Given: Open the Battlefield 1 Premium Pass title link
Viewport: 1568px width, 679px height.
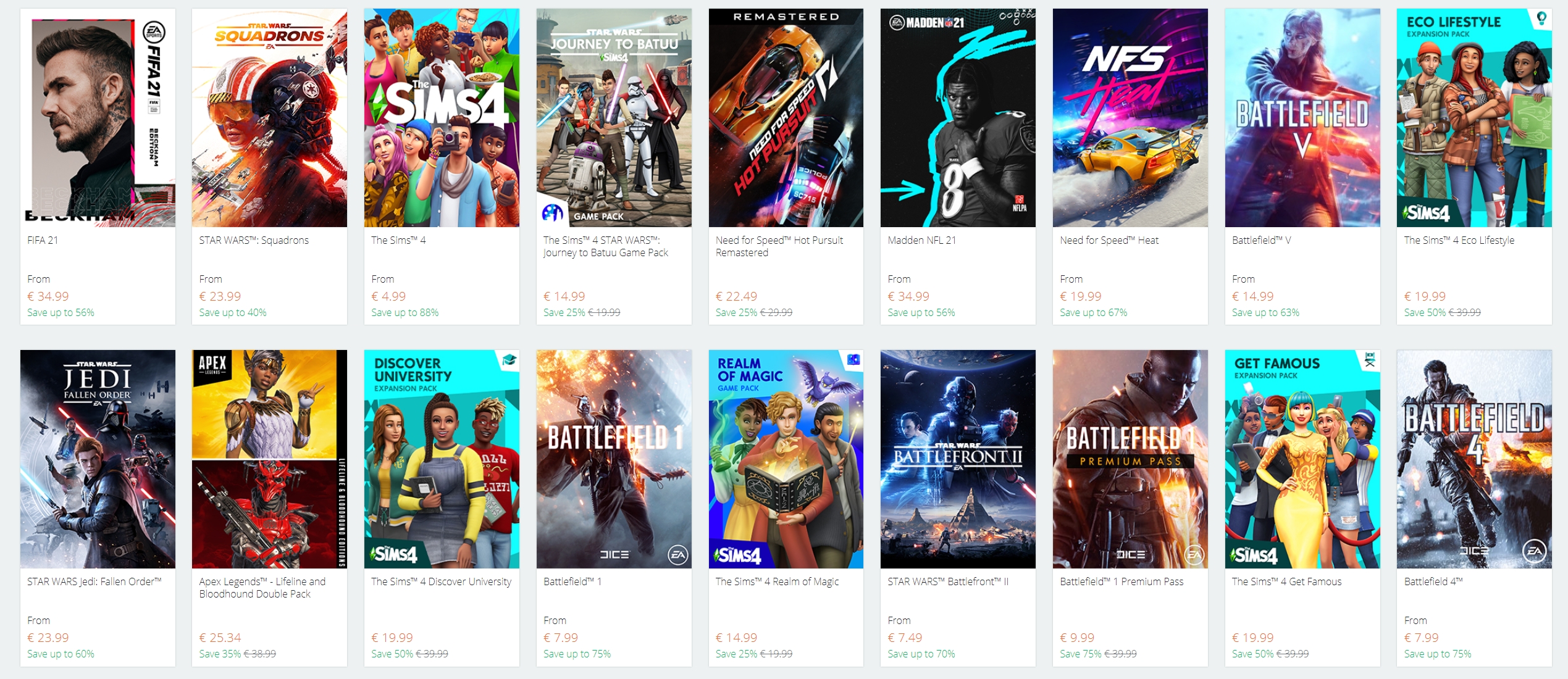Looking at the screenshot, I should (x=1121, y=581).
